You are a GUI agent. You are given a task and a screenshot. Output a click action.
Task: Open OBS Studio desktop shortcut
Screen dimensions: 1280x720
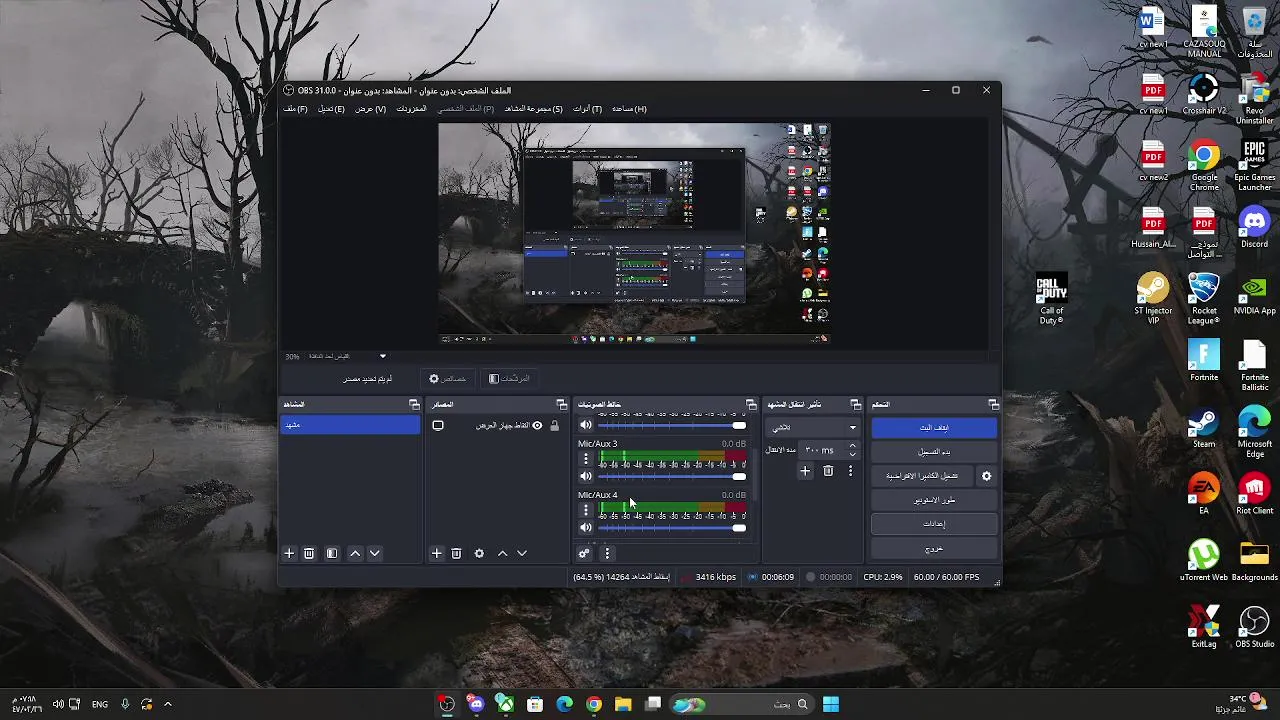1254,627
